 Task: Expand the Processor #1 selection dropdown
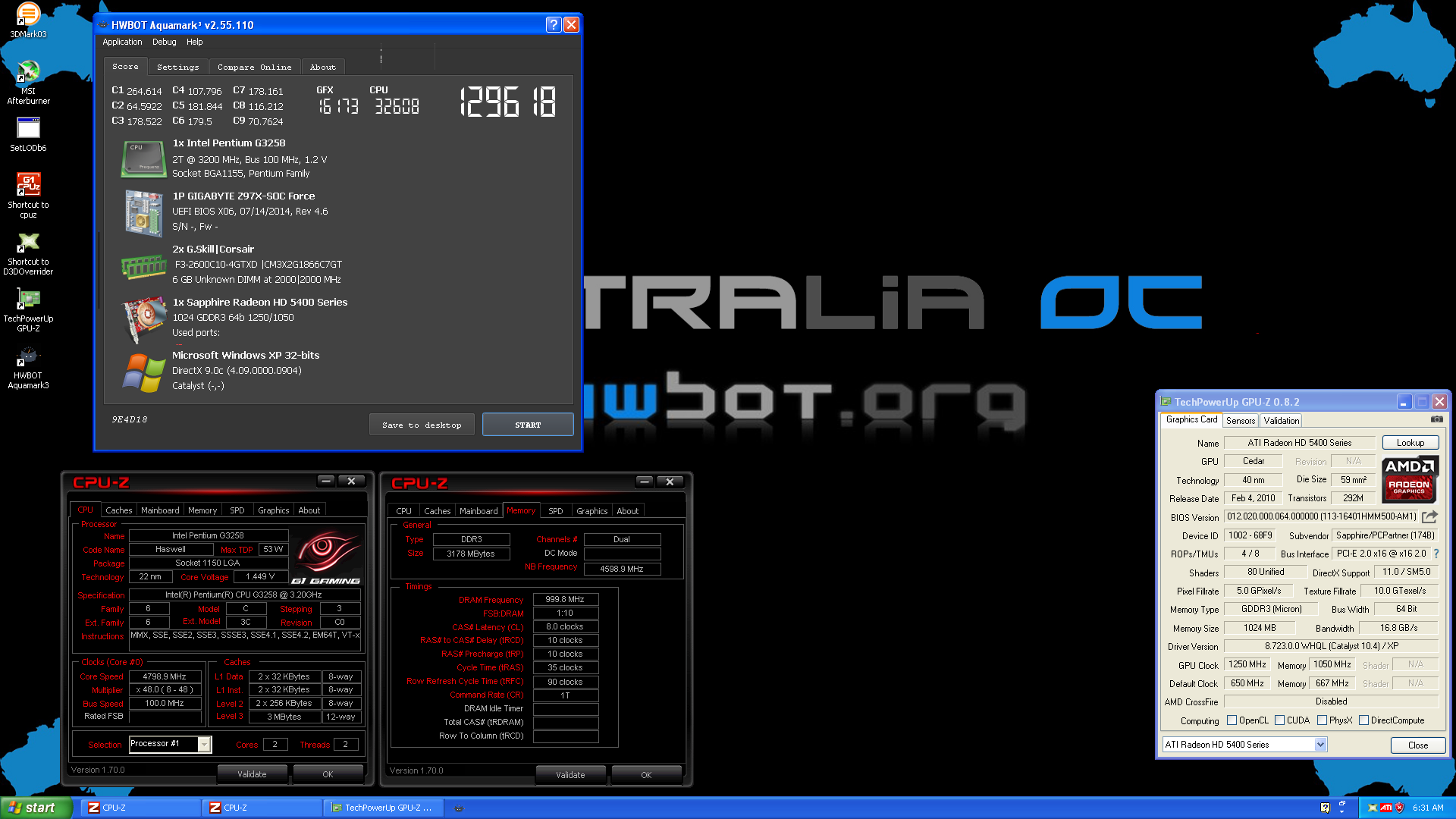(204, 745)
